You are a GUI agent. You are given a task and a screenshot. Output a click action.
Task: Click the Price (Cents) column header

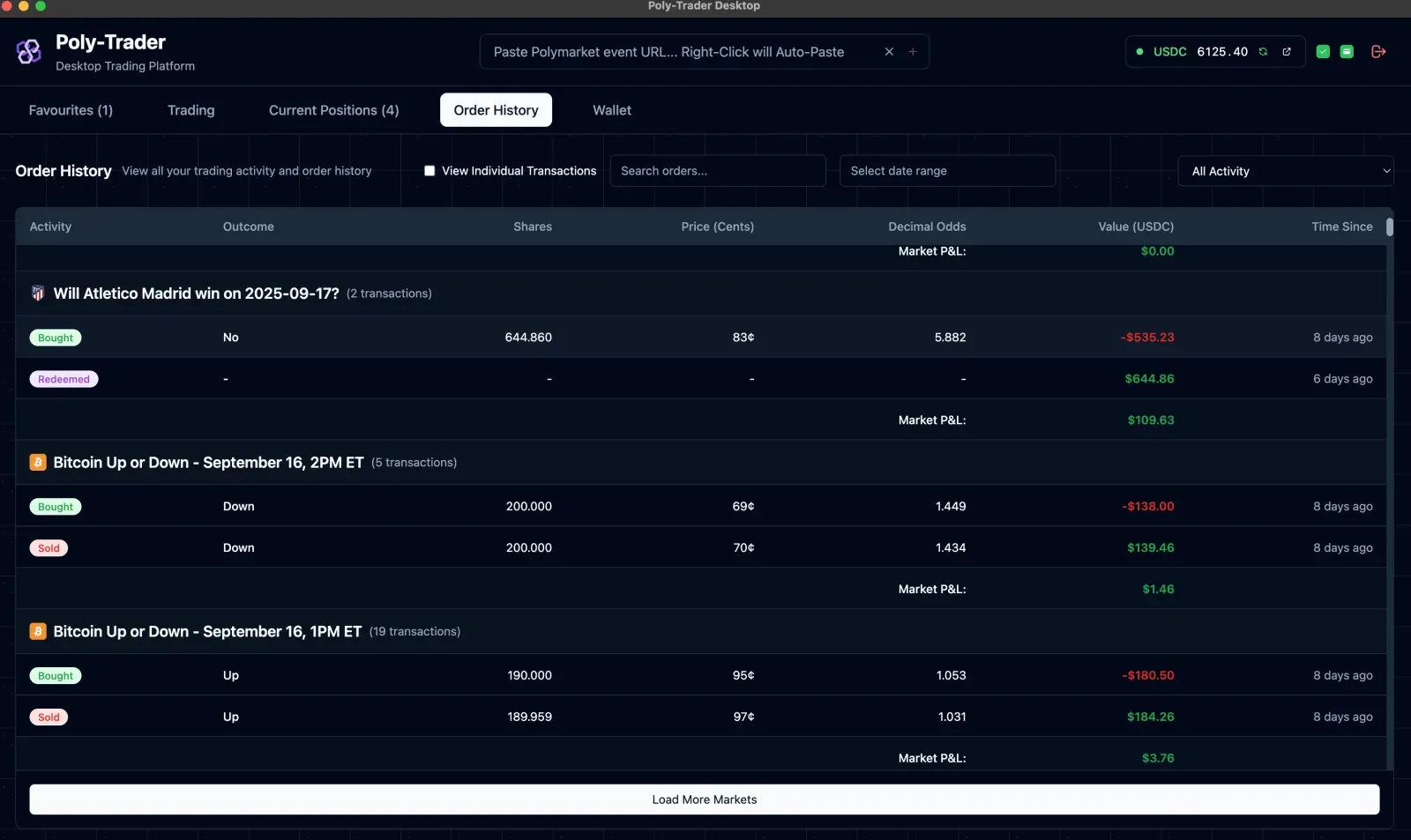717,227
